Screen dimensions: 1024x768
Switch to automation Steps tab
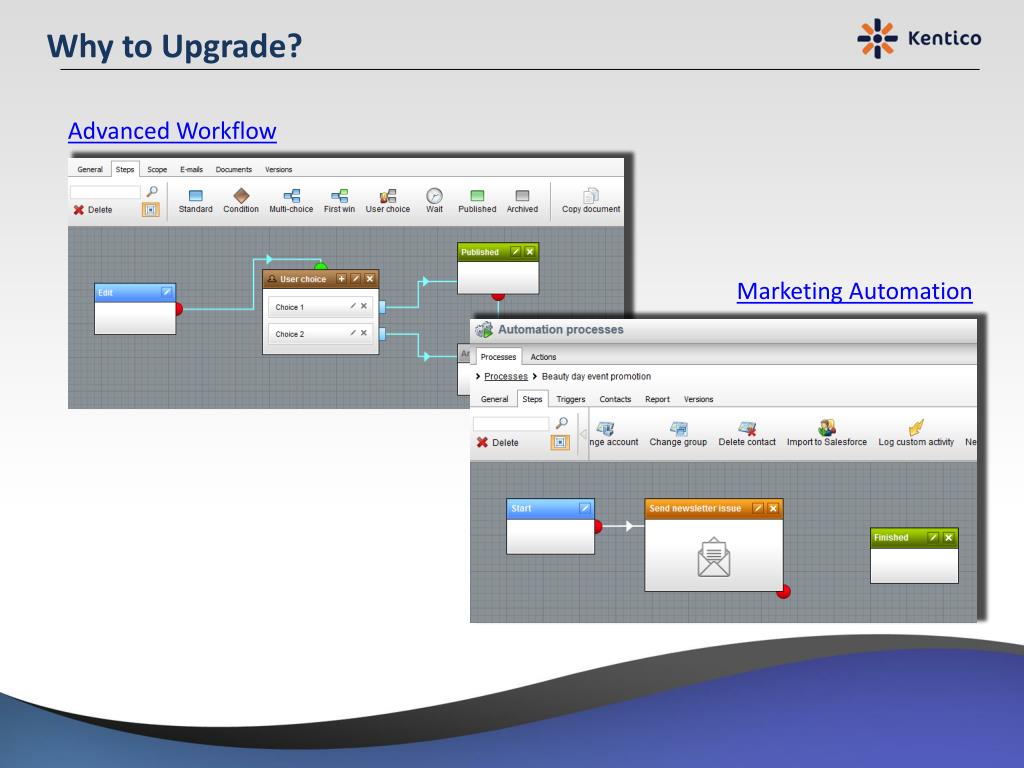(532, 399)
